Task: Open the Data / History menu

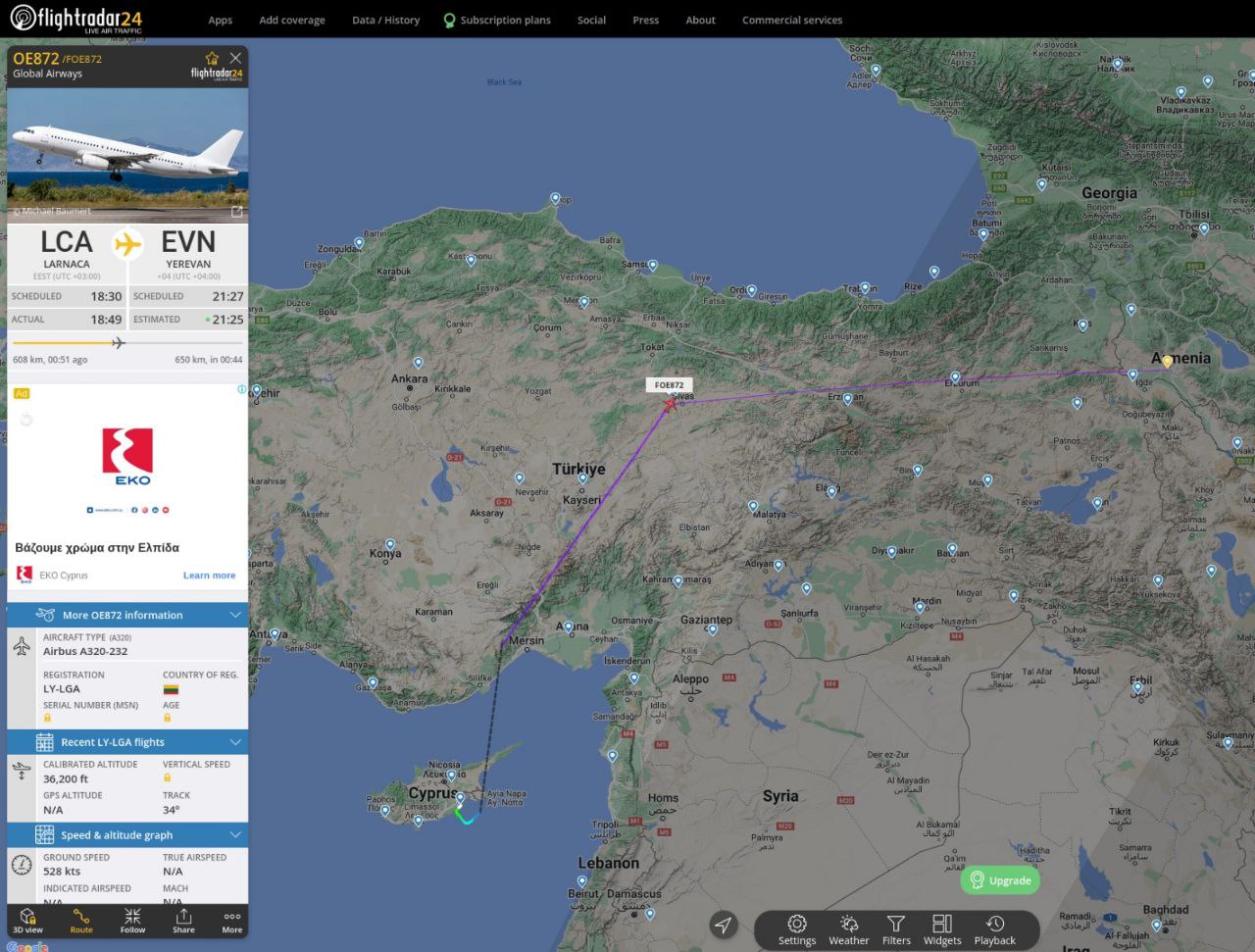Action: point(385,20)
